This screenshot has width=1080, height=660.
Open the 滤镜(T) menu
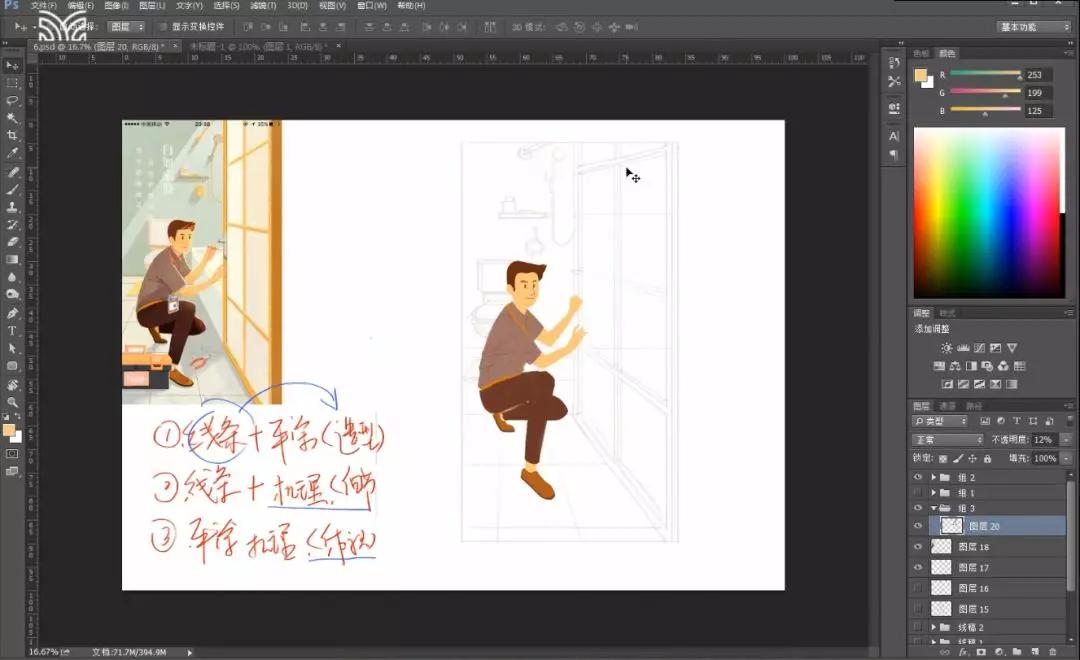click(263, 6)
